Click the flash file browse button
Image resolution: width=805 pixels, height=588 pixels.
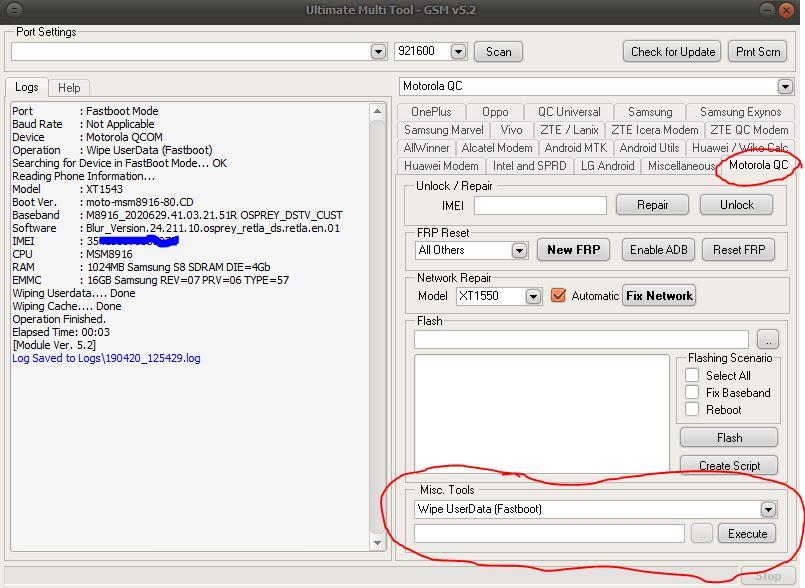tap(768, 339)
